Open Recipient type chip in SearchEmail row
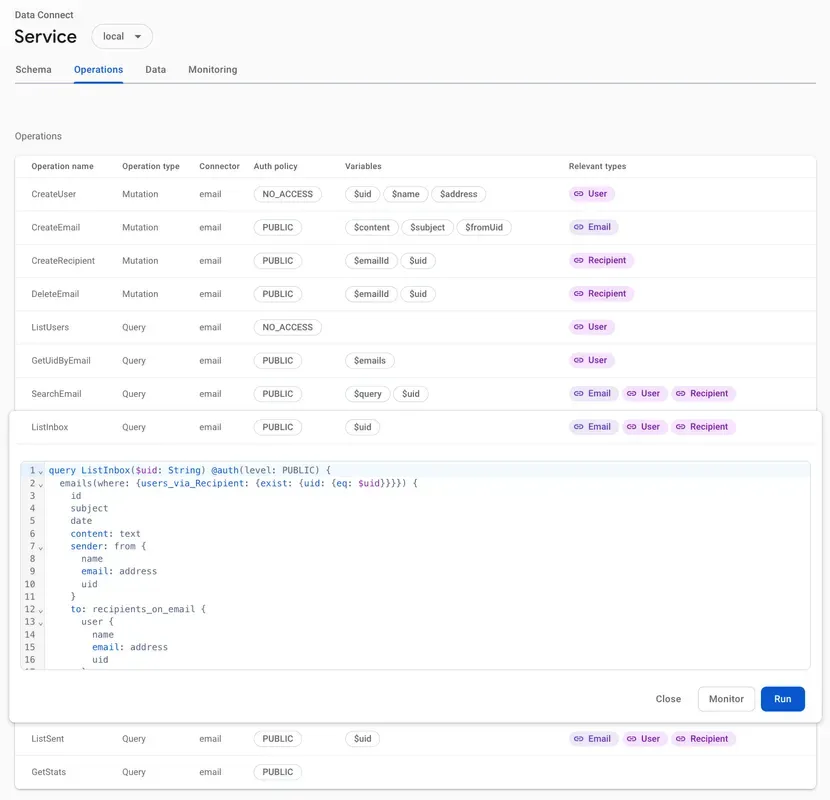The width and height of the screenshot is (830, 800). (x=703, y=394)
